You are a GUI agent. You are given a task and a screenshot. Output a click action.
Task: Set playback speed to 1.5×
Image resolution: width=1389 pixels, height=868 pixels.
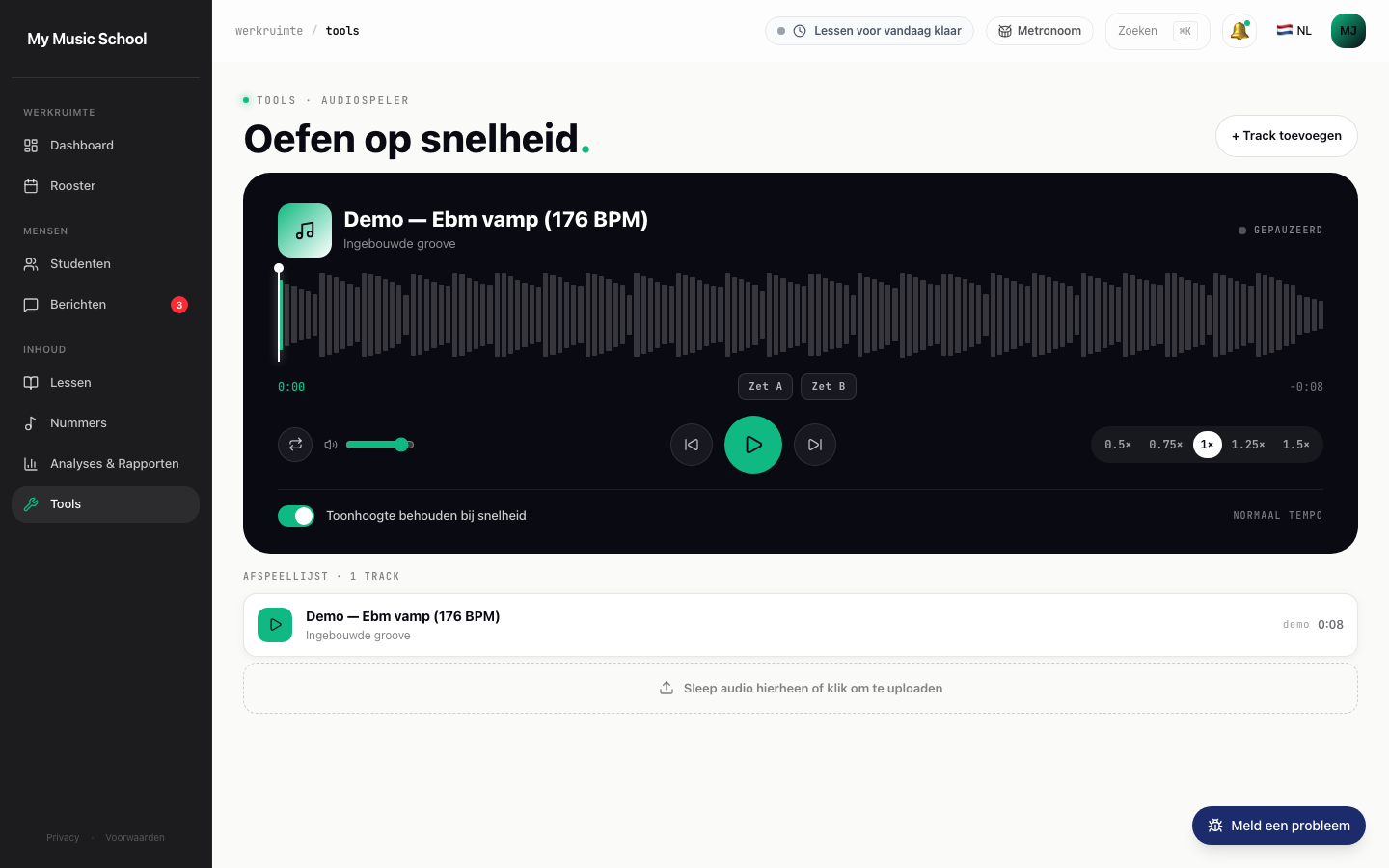[1296, 445]
